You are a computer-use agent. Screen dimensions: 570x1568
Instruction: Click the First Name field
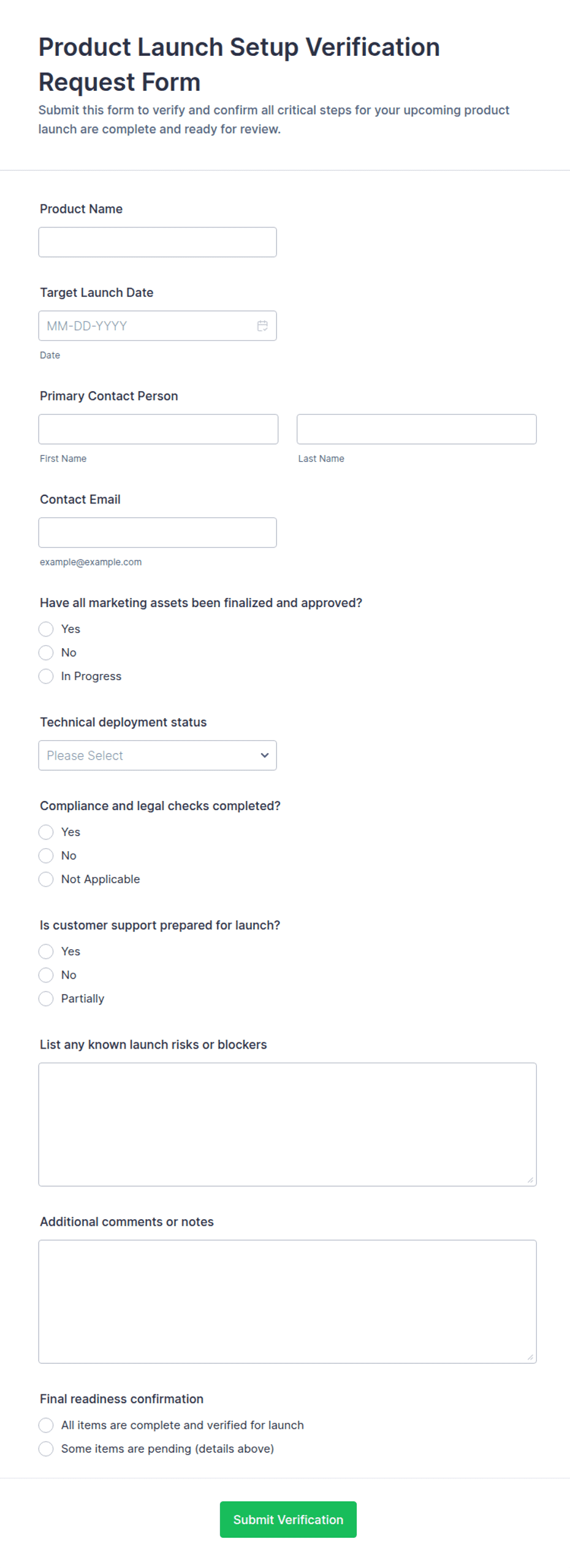158,429
